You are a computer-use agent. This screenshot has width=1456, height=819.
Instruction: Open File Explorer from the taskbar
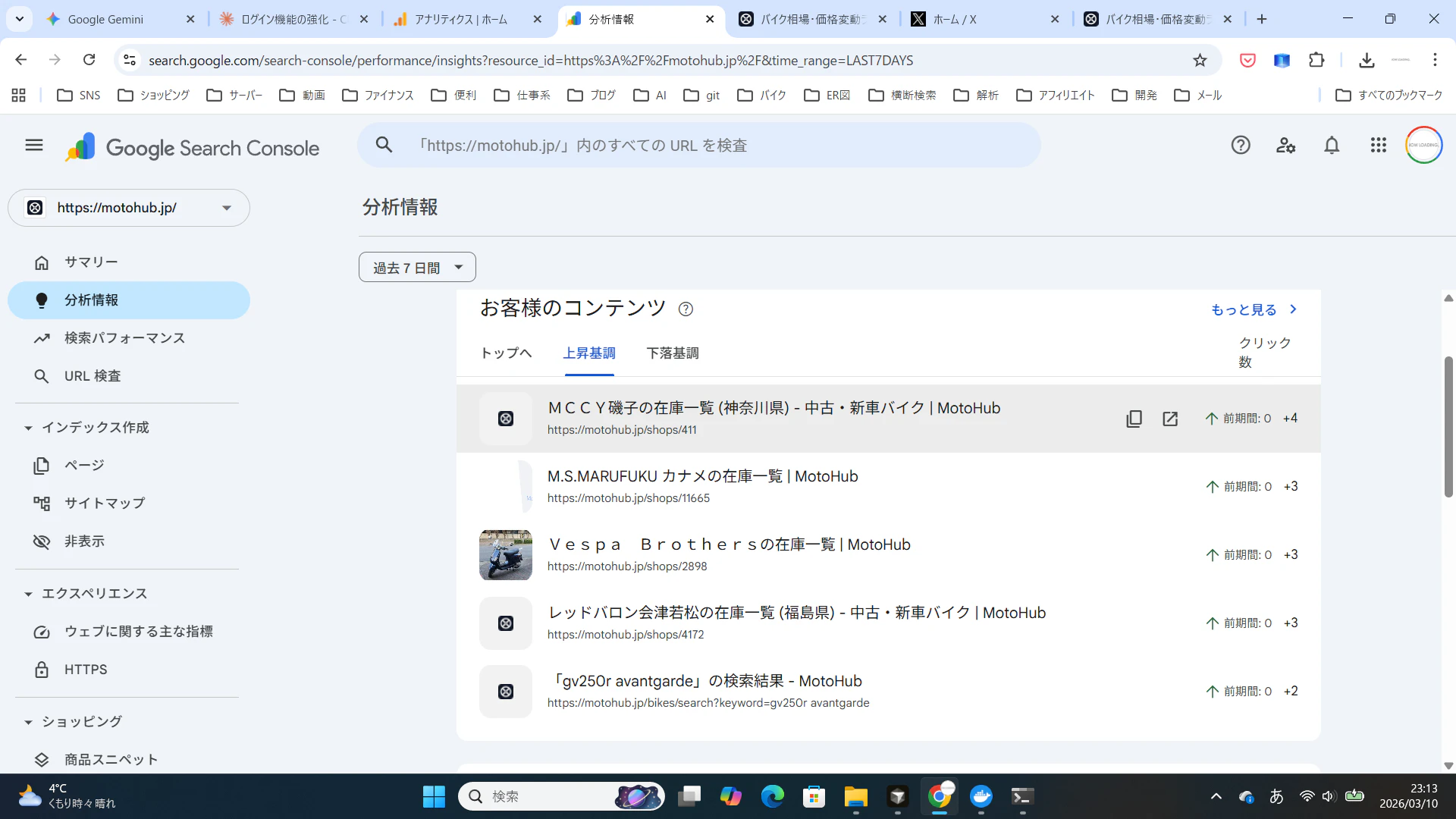856,796
